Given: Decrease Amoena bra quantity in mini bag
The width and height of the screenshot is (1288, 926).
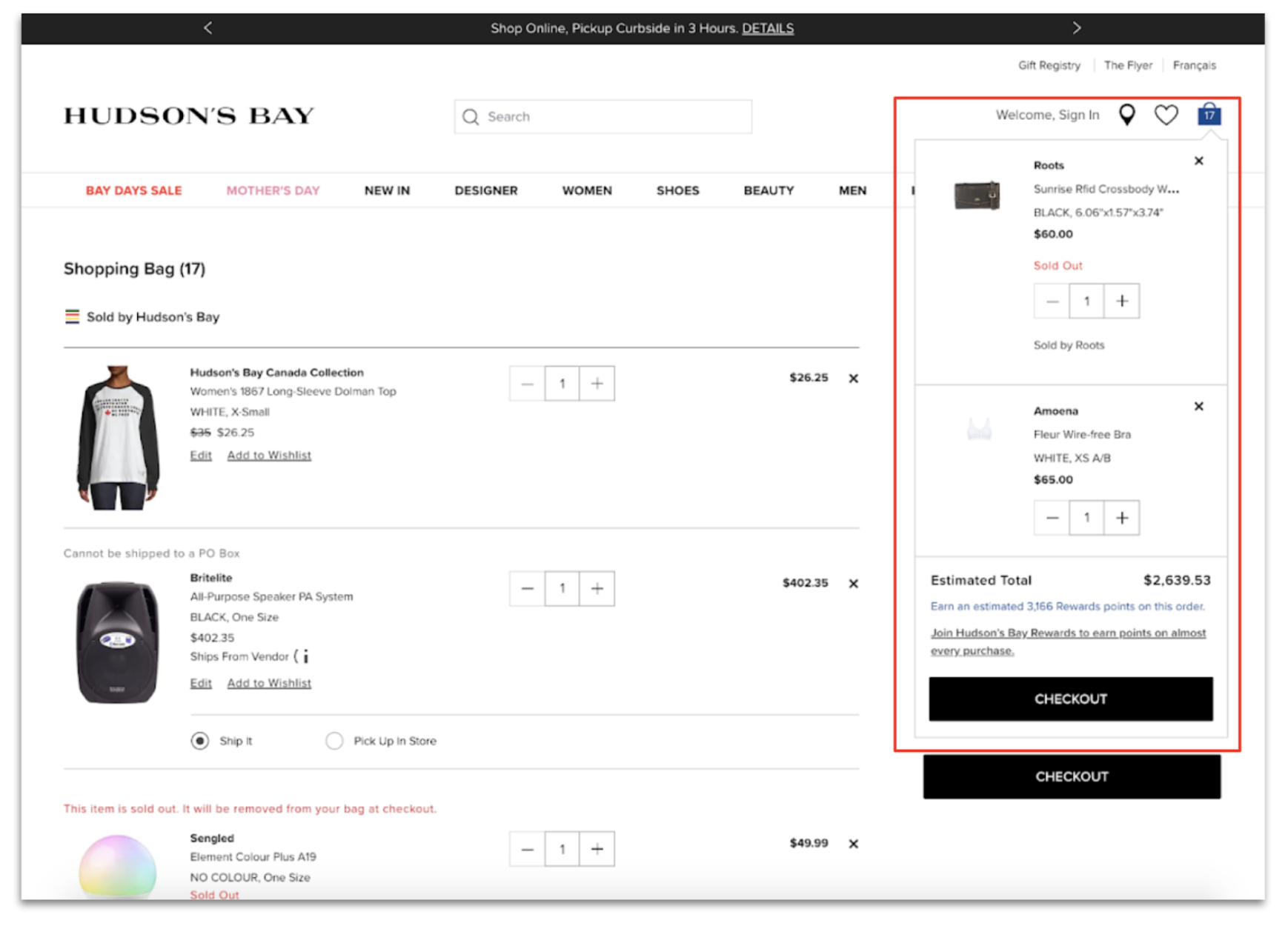Looking at the screenshot, I should point(1052,518).
